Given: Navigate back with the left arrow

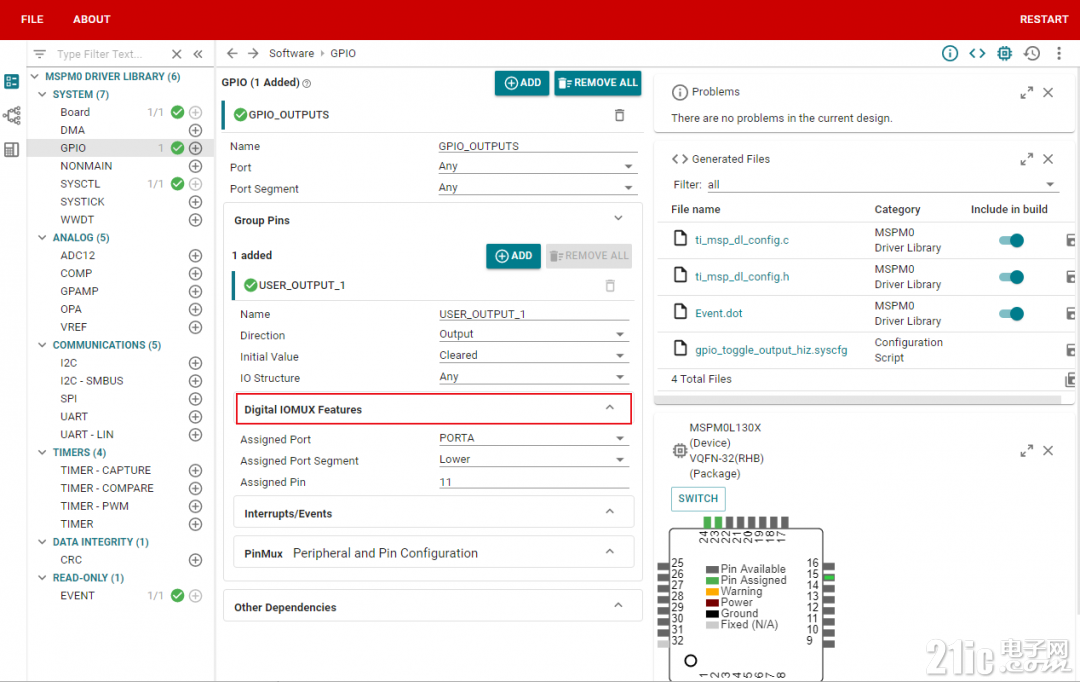Looking at the screenshot, I should click(232, 53).
